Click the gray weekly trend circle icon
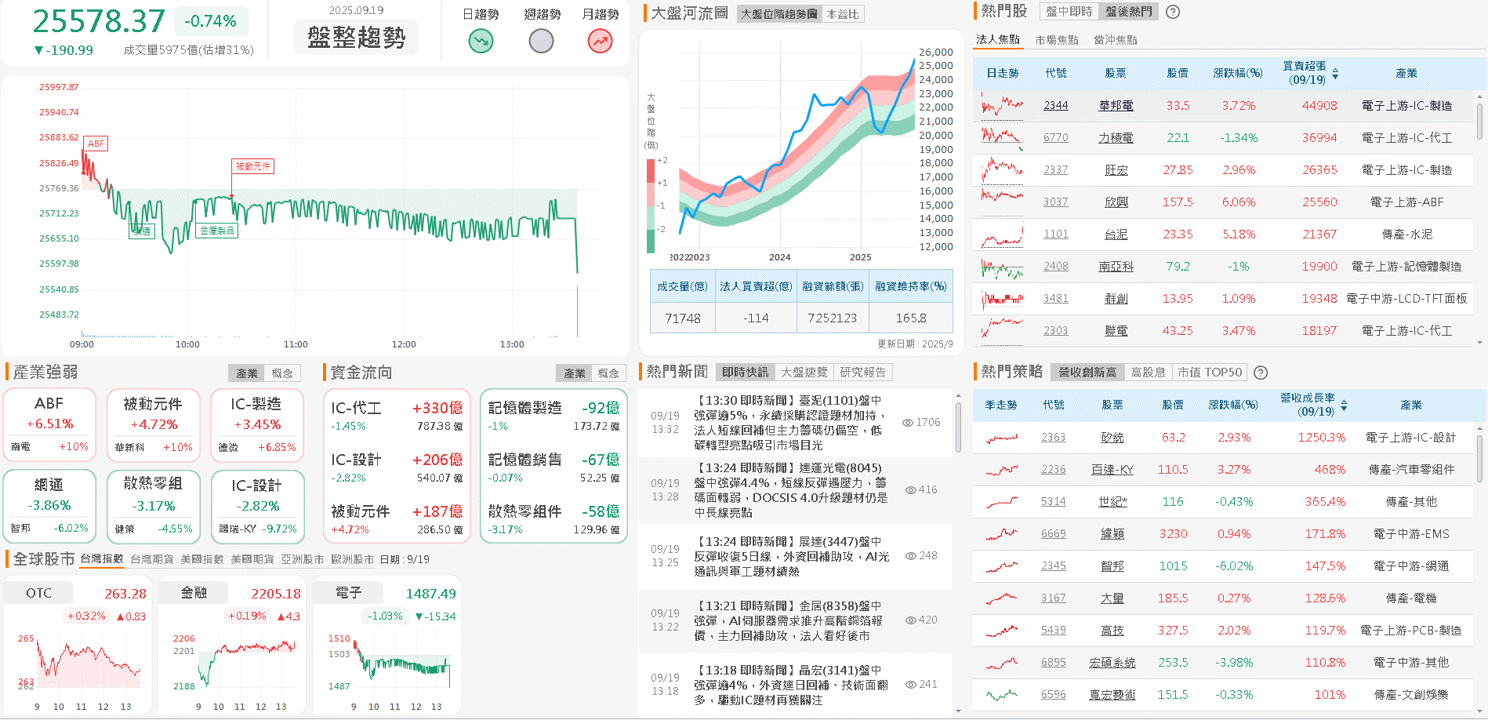This screenshot has height=720, width=1488. 541,41
